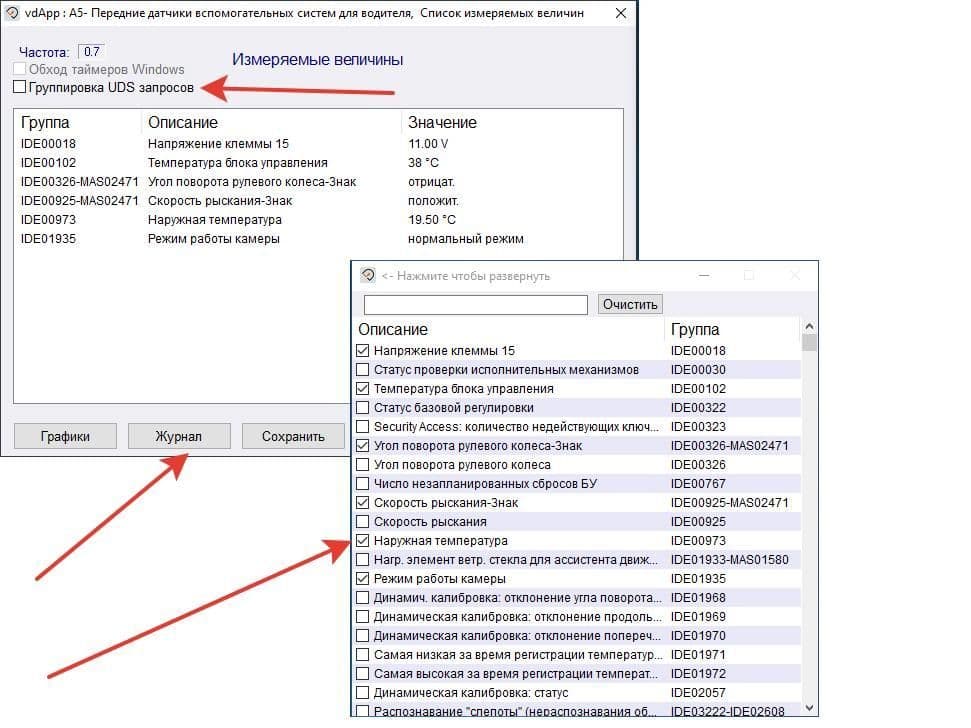Select the IDE00925-MAS02471 row in main table

318,201
